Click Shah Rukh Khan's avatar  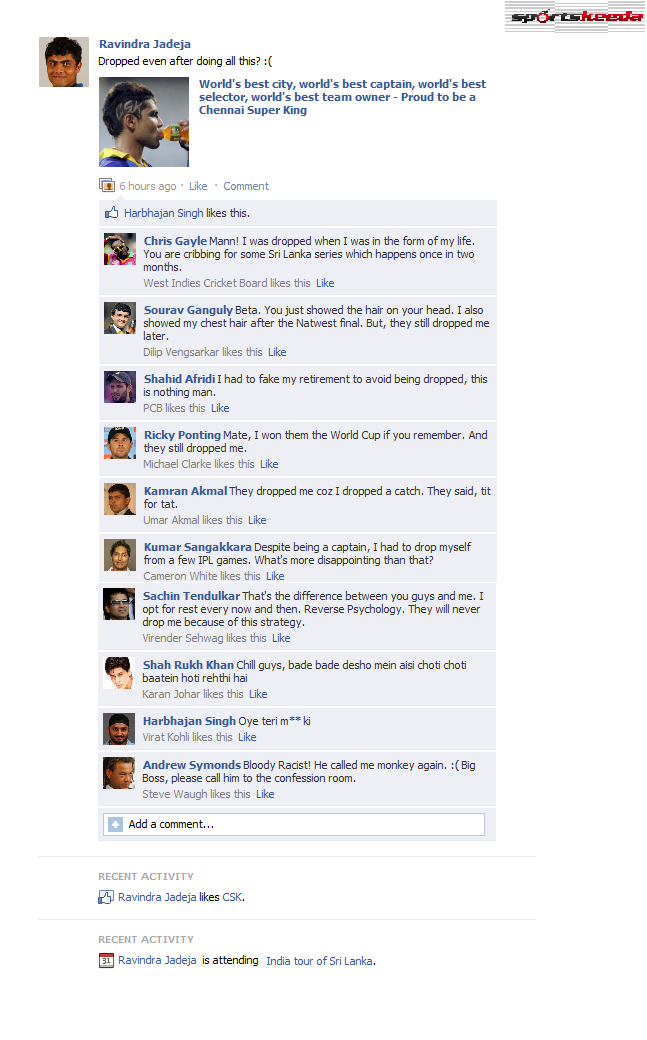[x=119, y=673]
